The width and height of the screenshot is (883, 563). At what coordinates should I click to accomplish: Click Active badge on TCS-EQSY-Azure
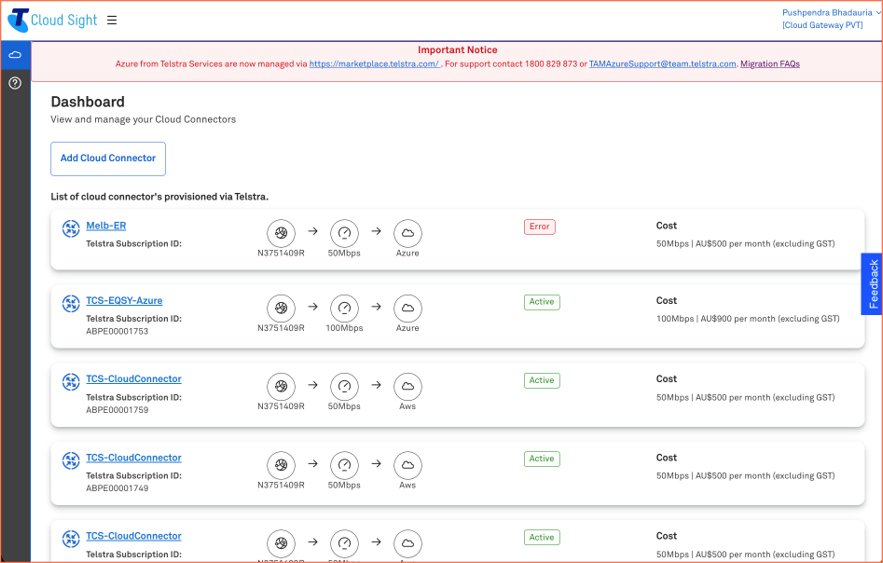[542, 302]
